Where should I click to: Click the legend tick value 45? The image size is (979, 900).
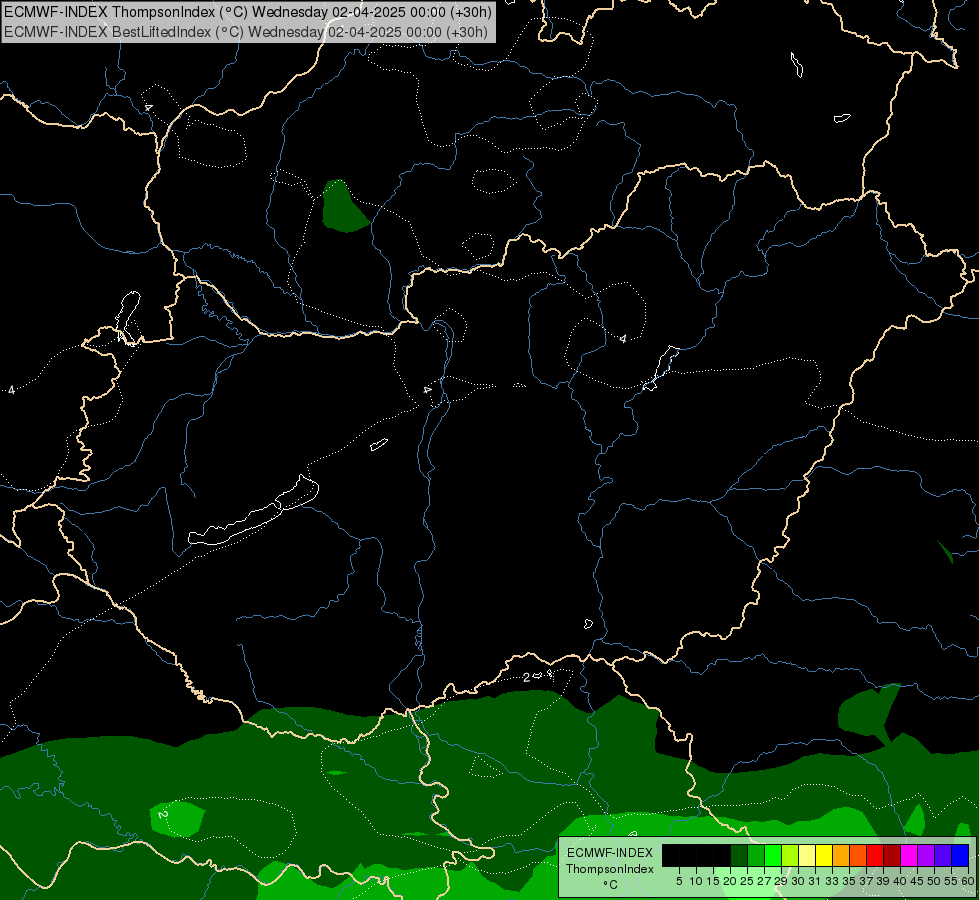917,881
